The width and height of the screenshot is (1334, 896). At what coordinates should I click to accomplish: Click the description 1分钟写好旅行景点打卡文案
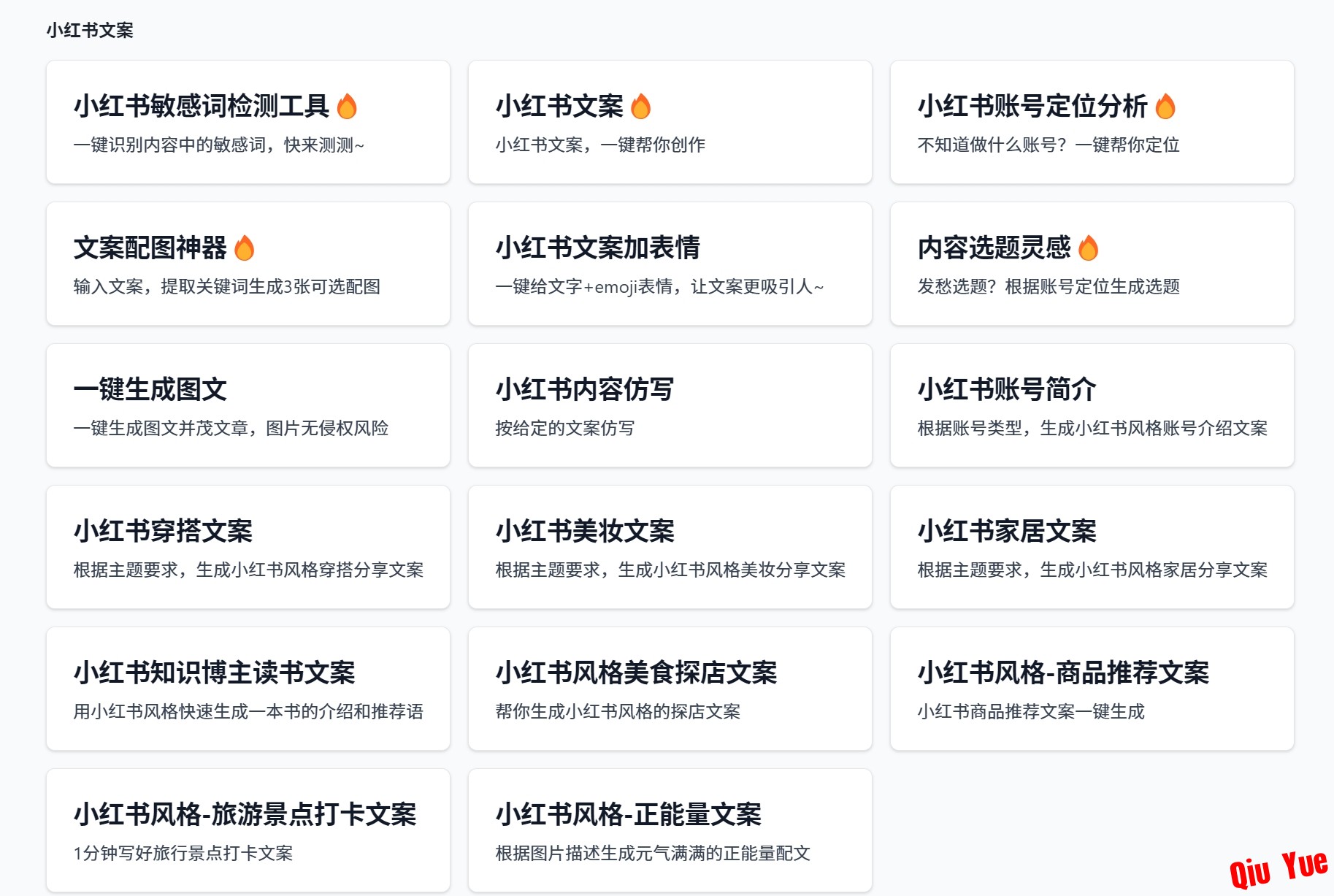pos(183,853)
